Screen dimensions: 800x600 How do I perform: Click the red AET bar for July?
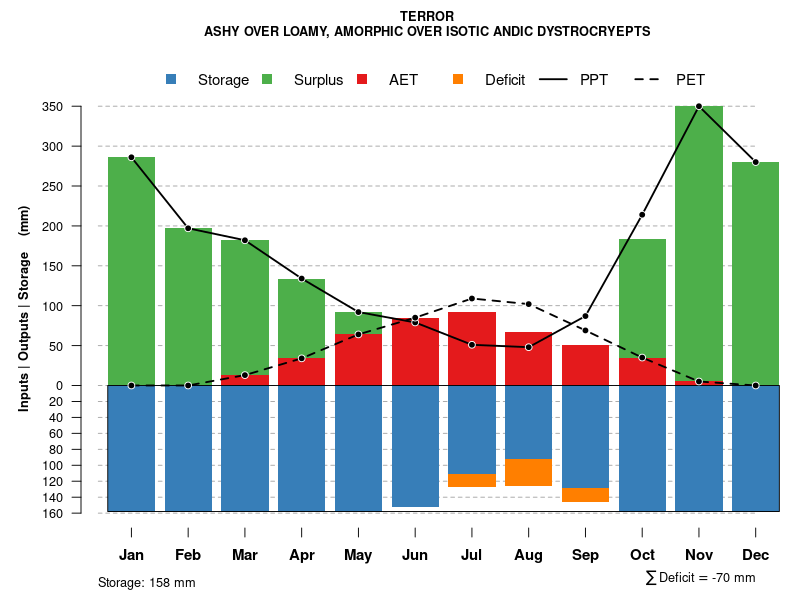point(472,348)
